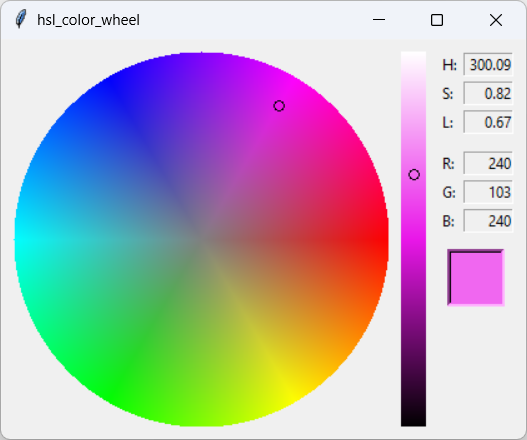Click the 'L:' label
This screenshot has height=440, width=527.
tap(447, 122)
